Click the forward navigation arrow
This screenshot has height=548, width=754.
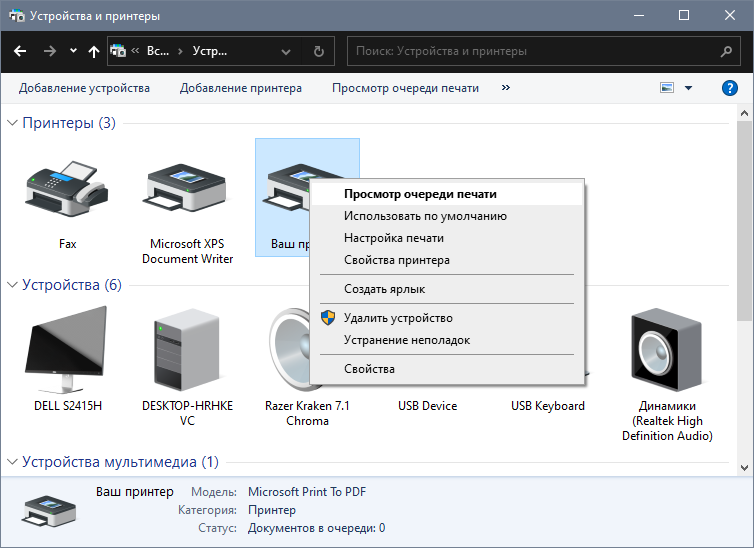pos(50,51)
